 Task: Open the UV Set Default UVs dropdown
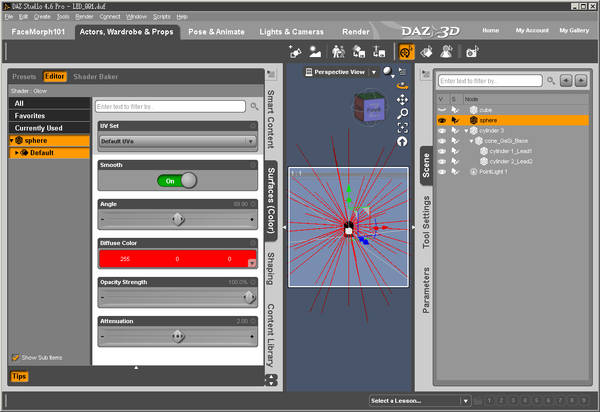[178, 141]
